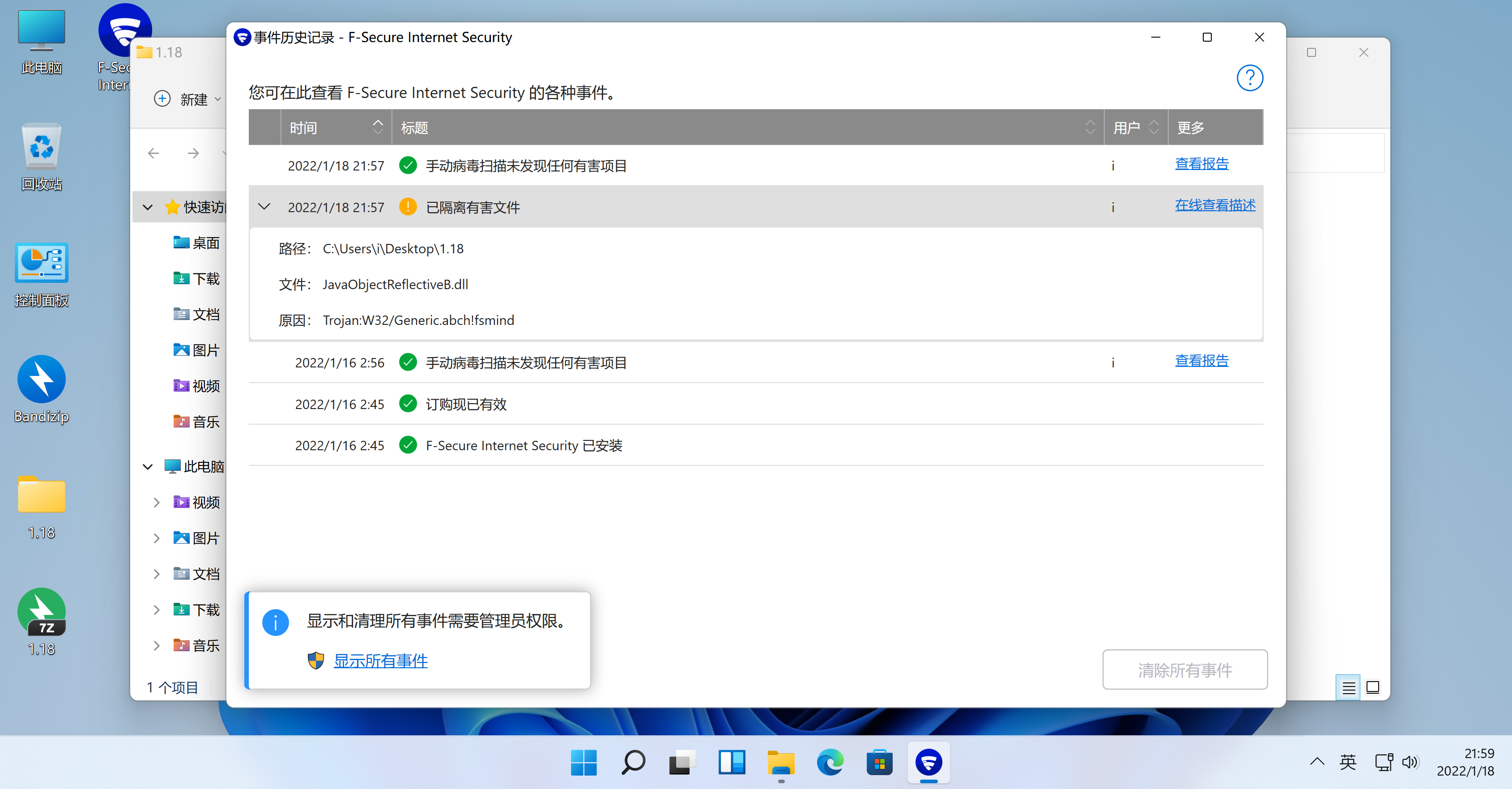1512x789 pixels.
Task: Expand 下载 under 此电脑 in Explorer
Action: (156, 610)
